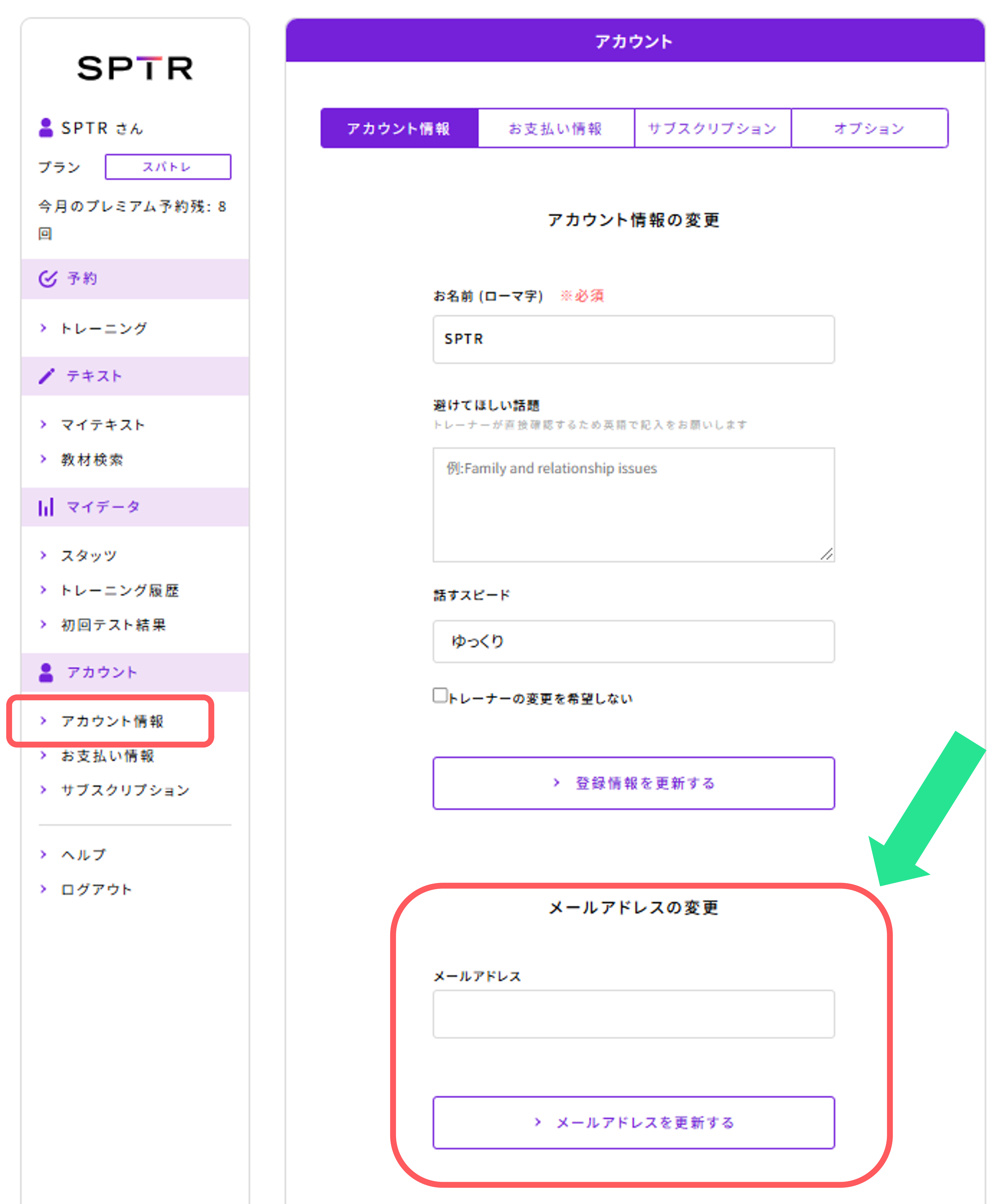Click the chevron next to マイテキスト

[x=44, y=424]
